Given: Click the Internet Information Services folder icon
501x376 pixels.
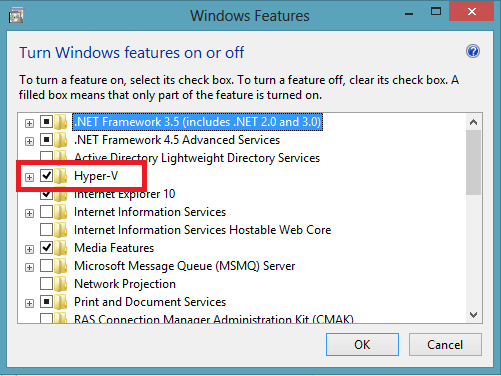Looking at the screenshot, I should [61, 212].
